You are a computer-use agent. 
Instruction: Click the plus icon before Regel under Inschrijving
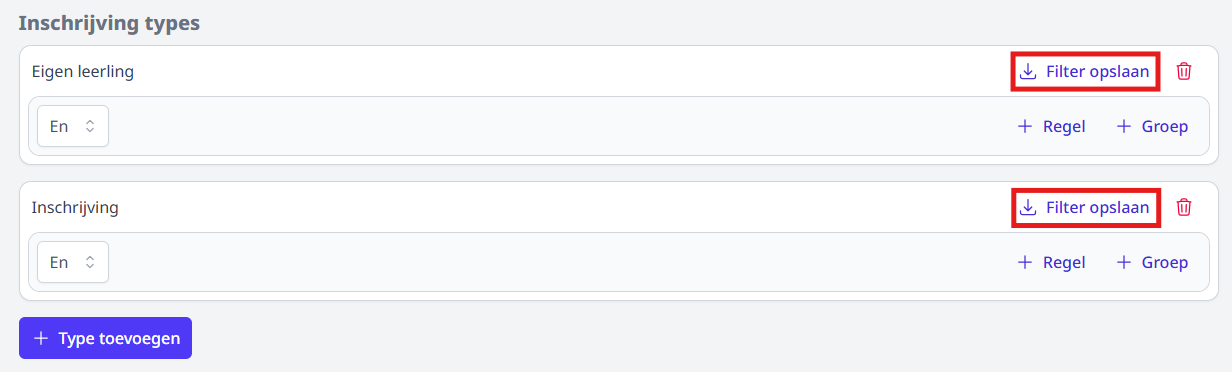click(x=1024, y=262)
